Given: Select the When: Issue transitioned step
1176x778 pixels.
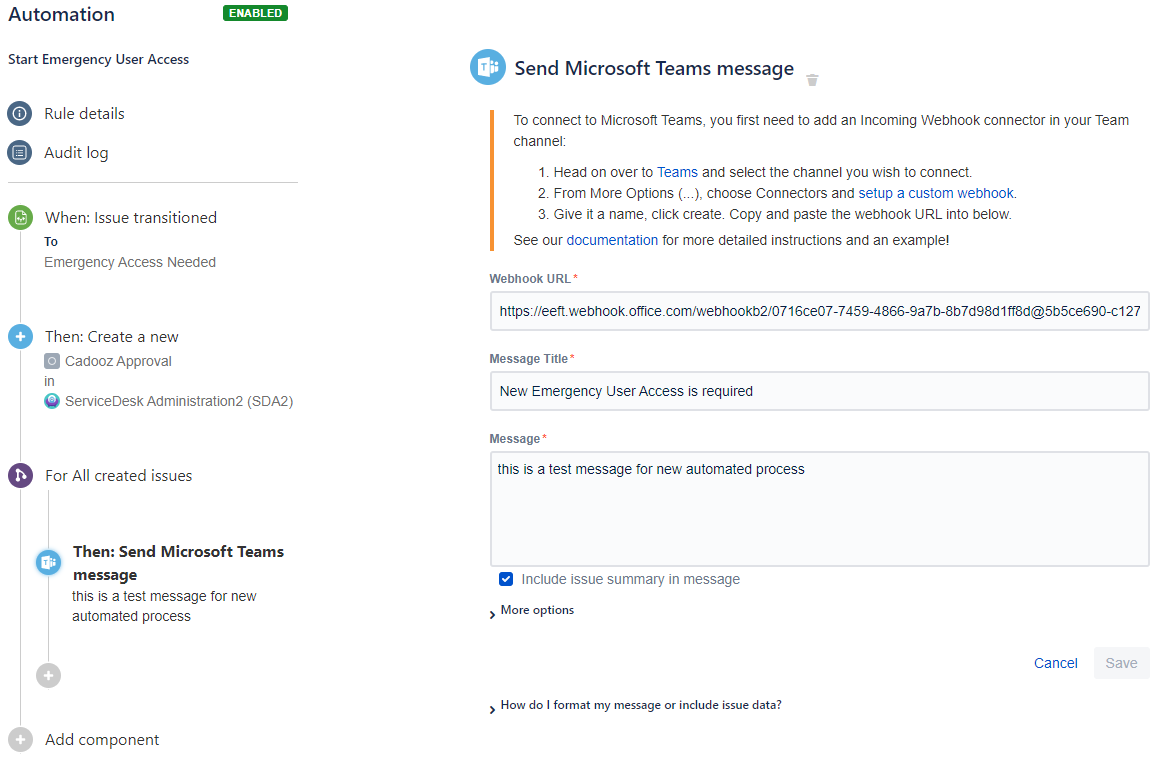Looking at the screenshot, I should pos(130,218).
